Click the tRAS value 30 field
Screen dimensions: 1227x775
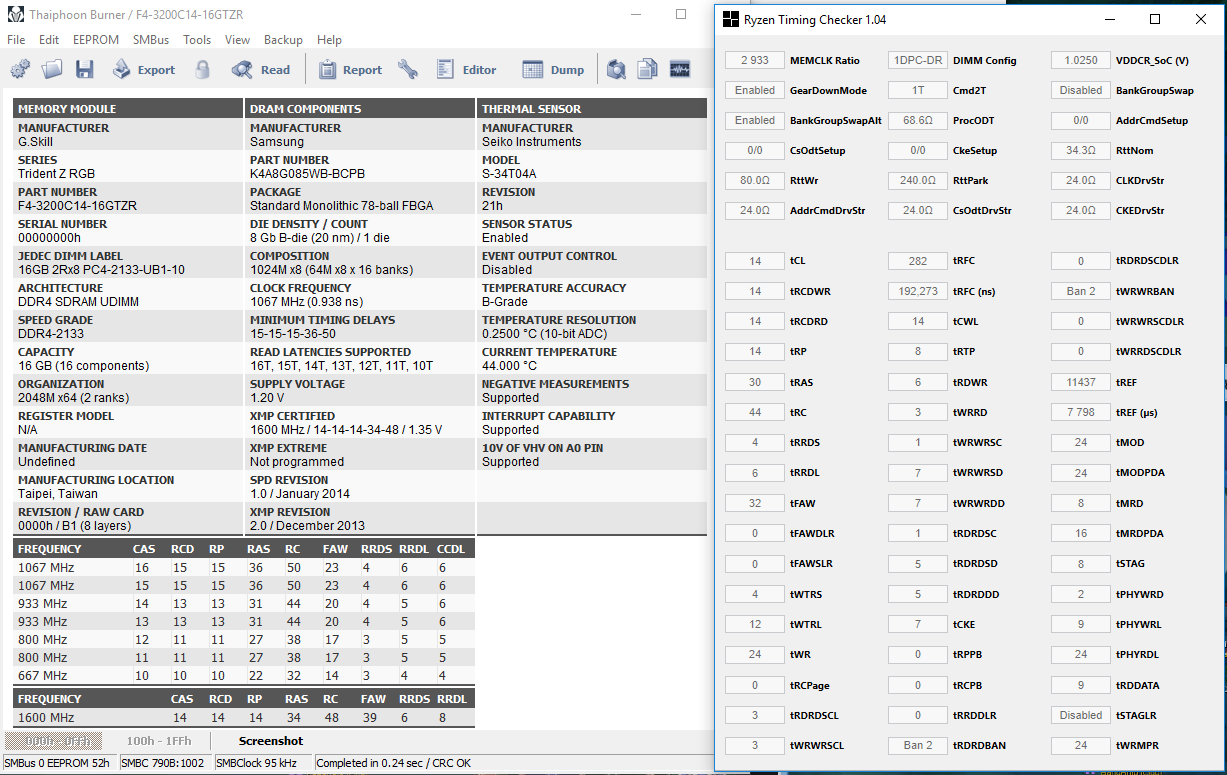pos(755,382)
